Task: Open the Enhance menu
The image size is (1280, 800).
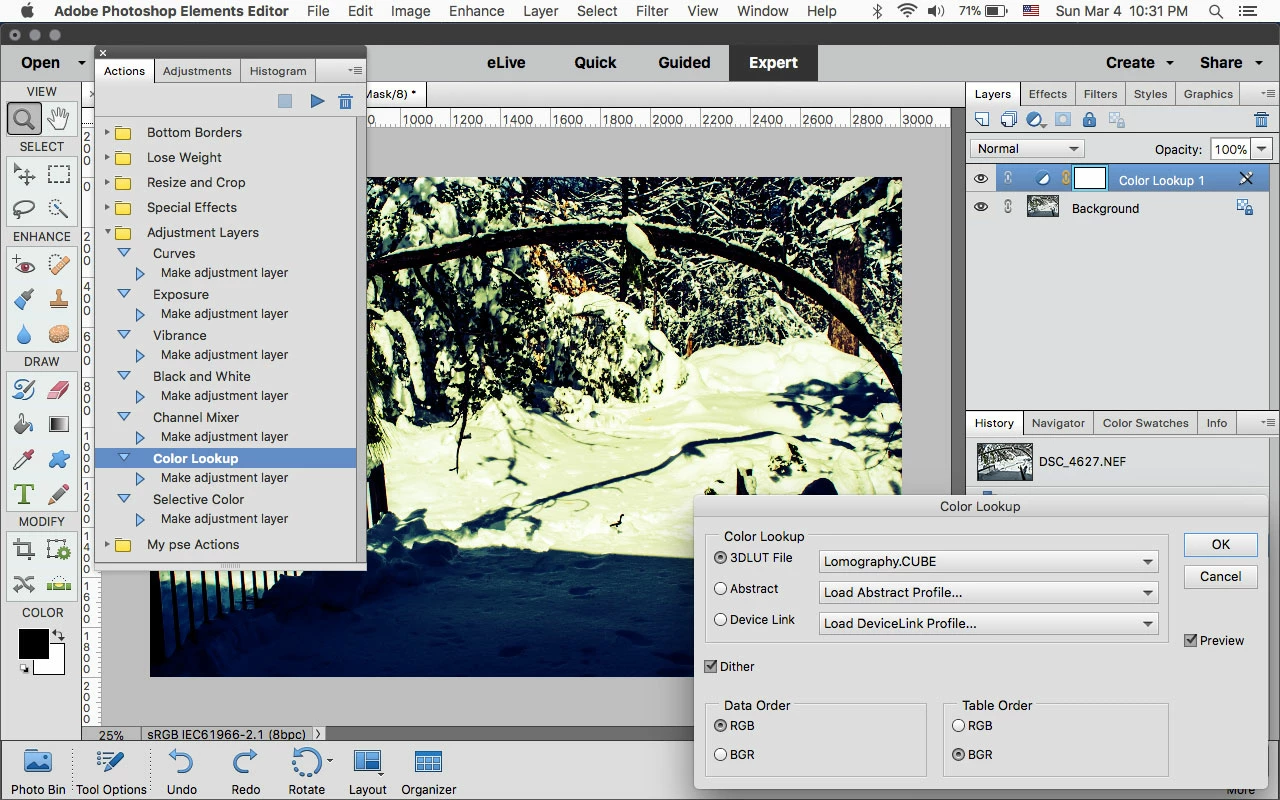Action: (x=477, y=11)
